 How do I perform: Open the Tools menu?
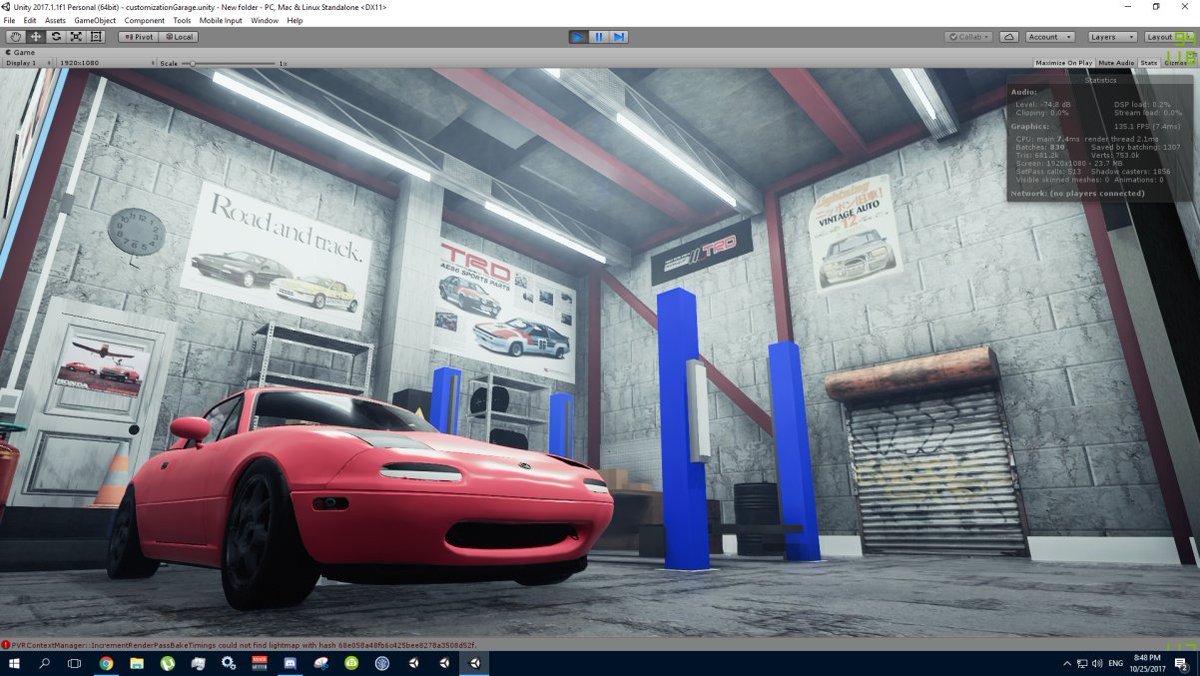182,20
